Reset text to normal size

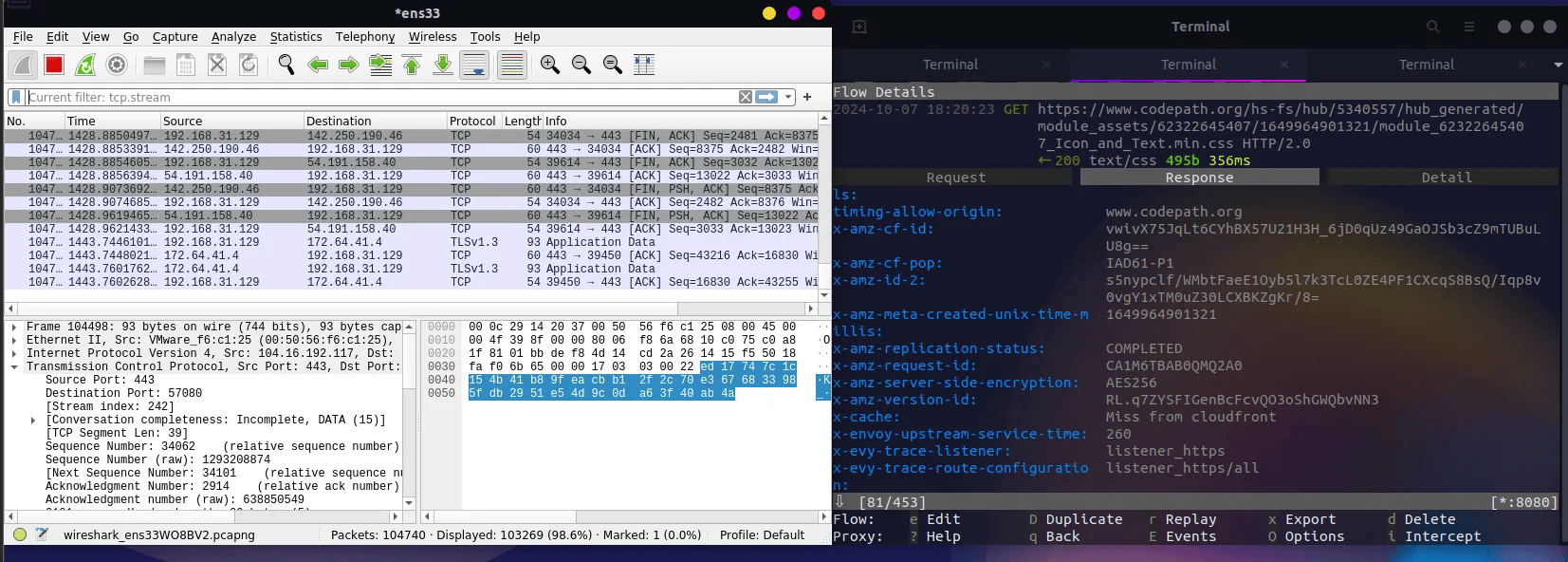click(613, 65)
